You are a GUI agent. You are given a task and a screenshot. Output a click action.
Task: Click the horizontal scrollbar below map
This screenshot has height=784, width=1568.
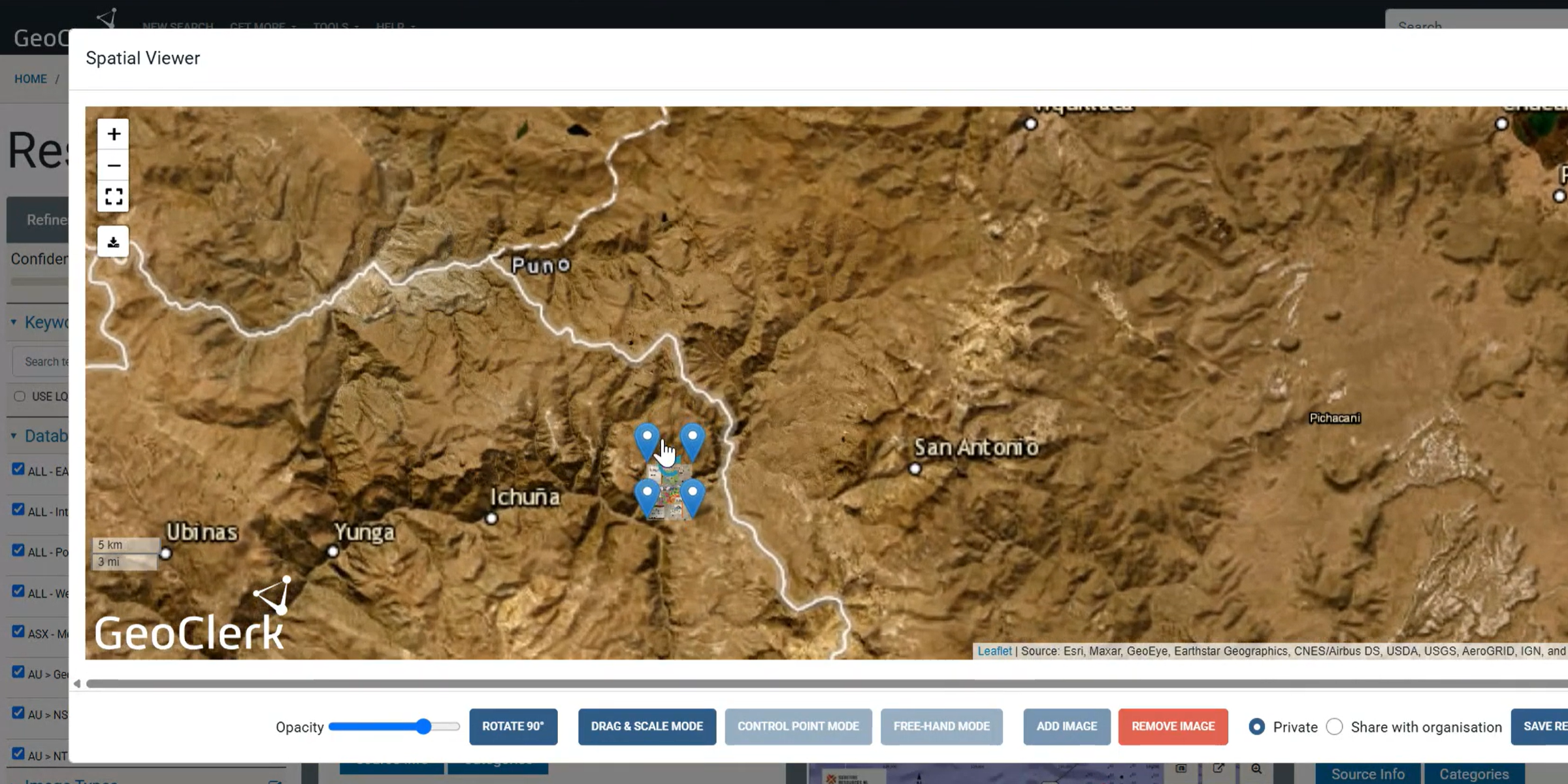pyautogui.click(x=826, y=683)
